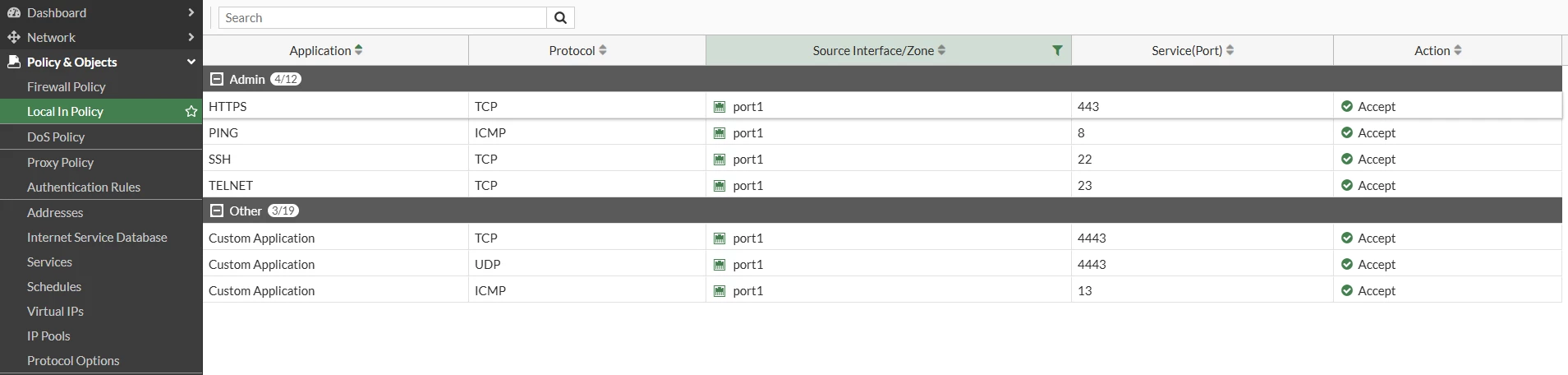Collapse the Admin group

217,79
